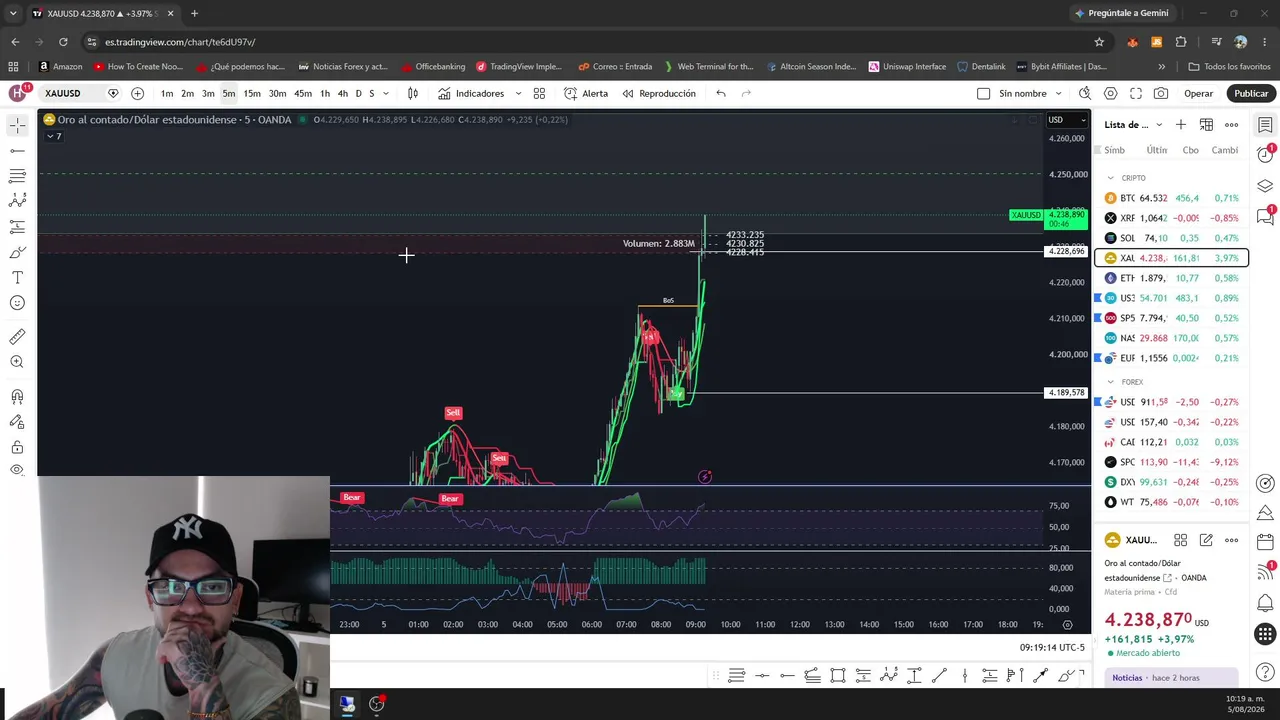Screen dimensions: 1280x720
Task: Open candlestick chart type selector
Action: click(412, 94)
